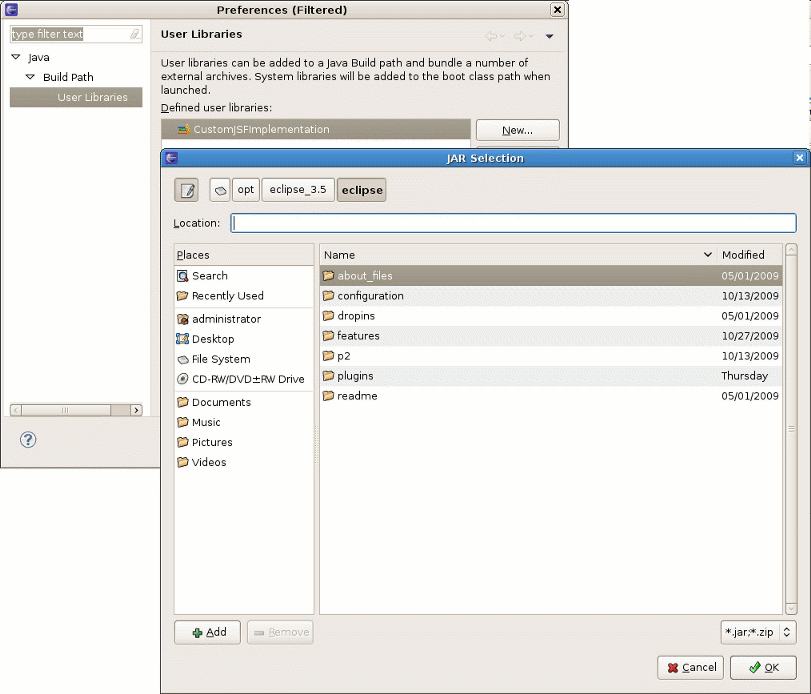The width and height of the screenshot is (811, 694).
Task: Select the plugins folder
Action: 355,376
